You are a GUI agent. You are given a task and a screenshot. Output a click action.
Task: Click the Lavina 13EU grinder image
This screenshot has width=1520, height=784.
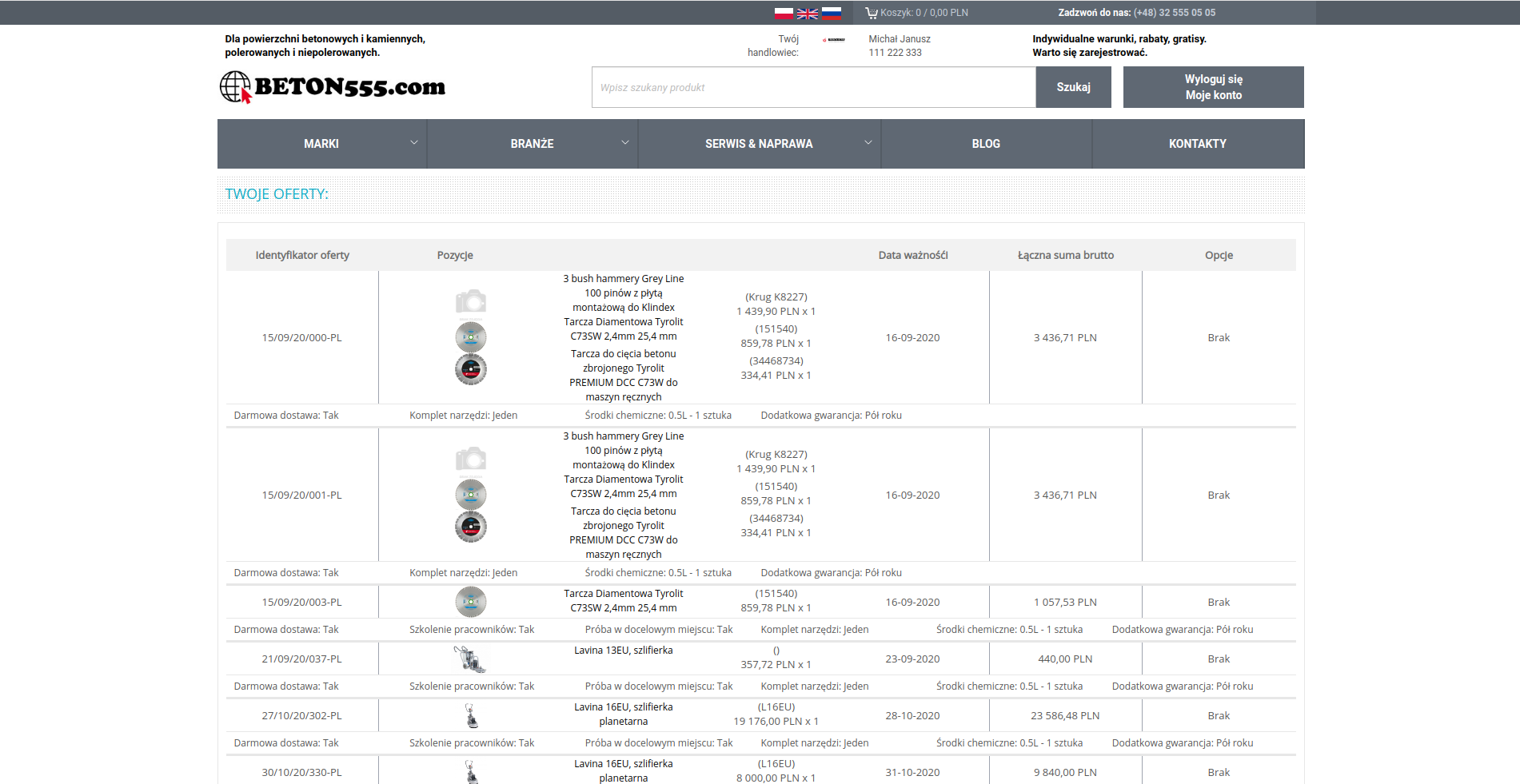pos(470,659)
